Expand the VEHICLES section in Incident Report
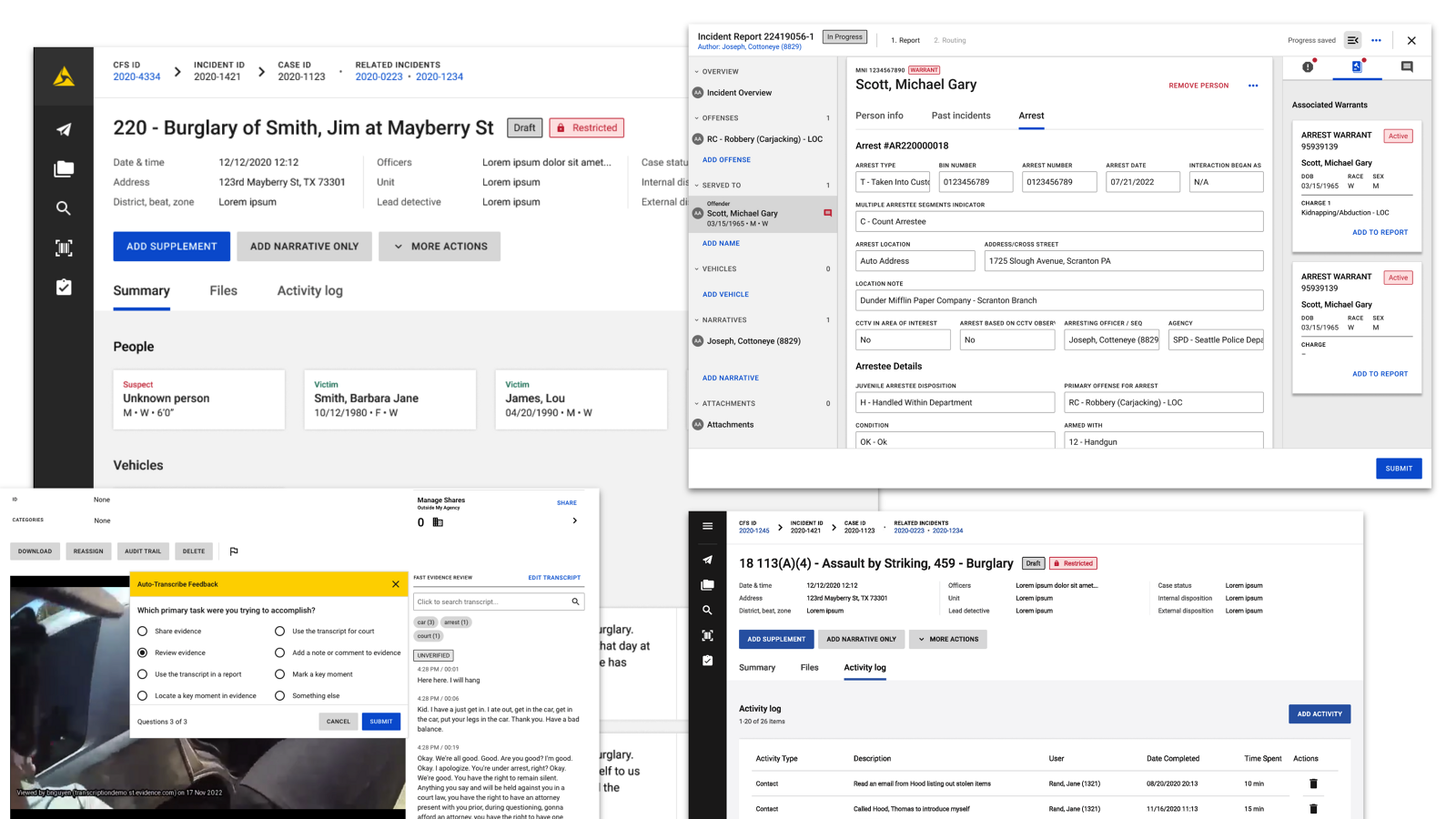 (697, 269)
